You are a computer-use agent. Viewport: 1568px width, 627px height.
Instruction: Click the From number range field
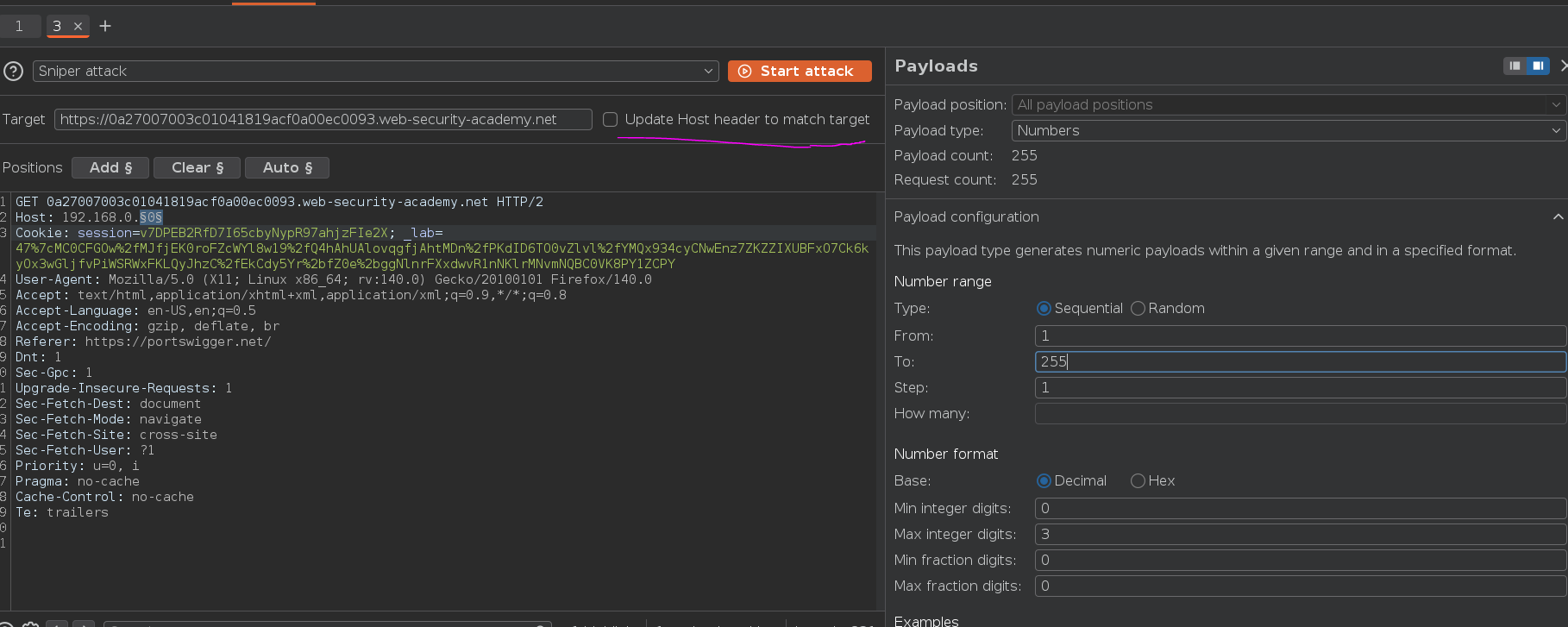[1301, 335]
